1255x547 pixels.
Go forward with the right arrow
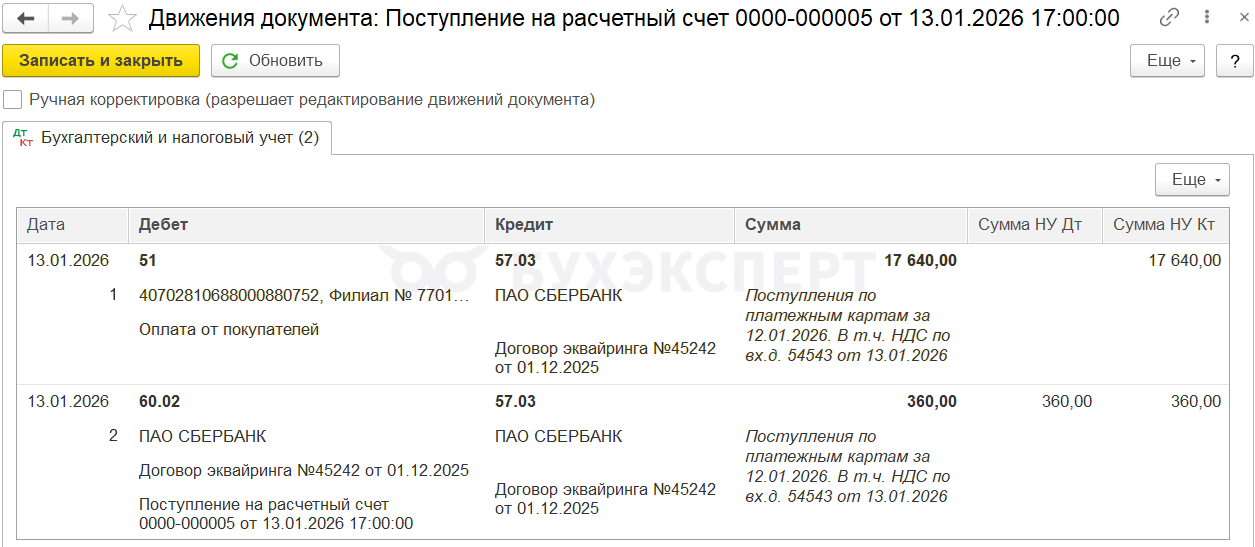coord(71,18)
